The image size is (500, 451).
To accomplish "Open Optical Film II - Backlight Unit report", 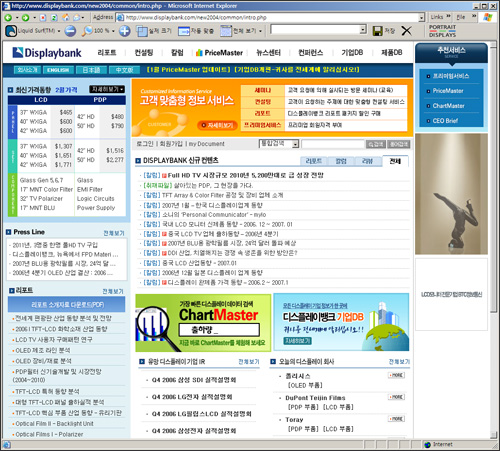I will point(55,424).
